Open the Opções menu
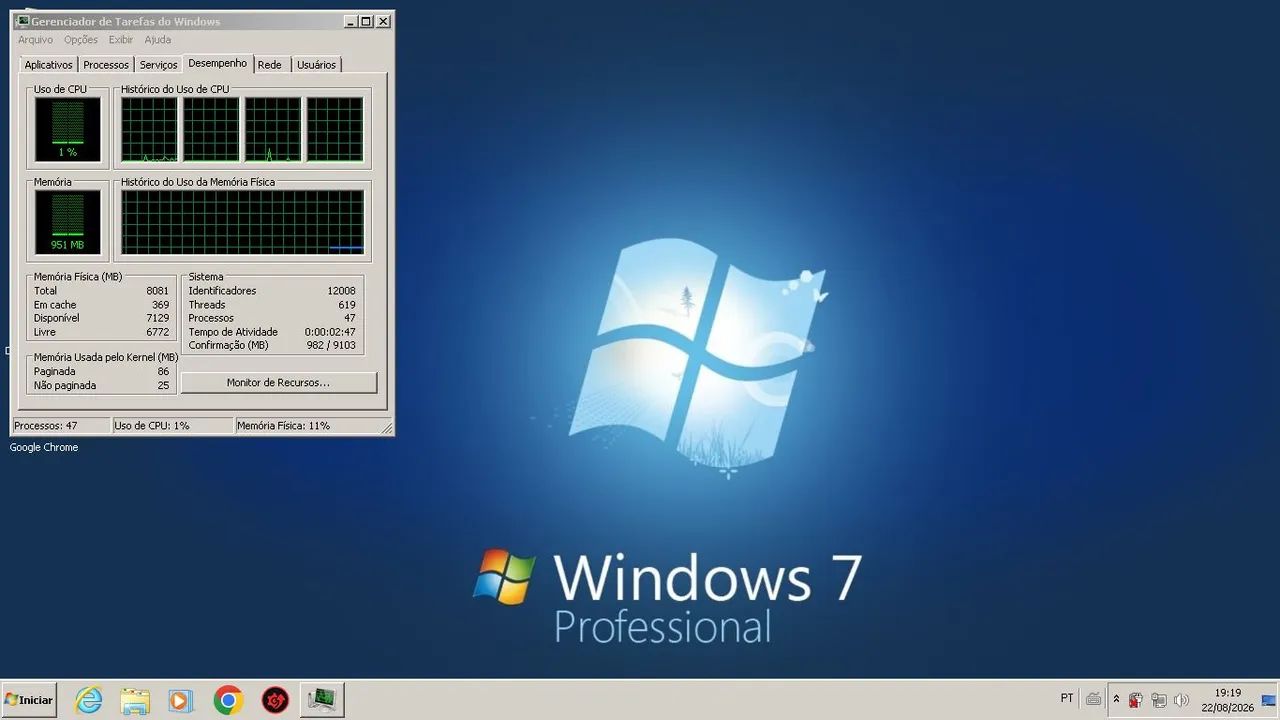This screenshot has width=1280, height=720. [81, 40]
